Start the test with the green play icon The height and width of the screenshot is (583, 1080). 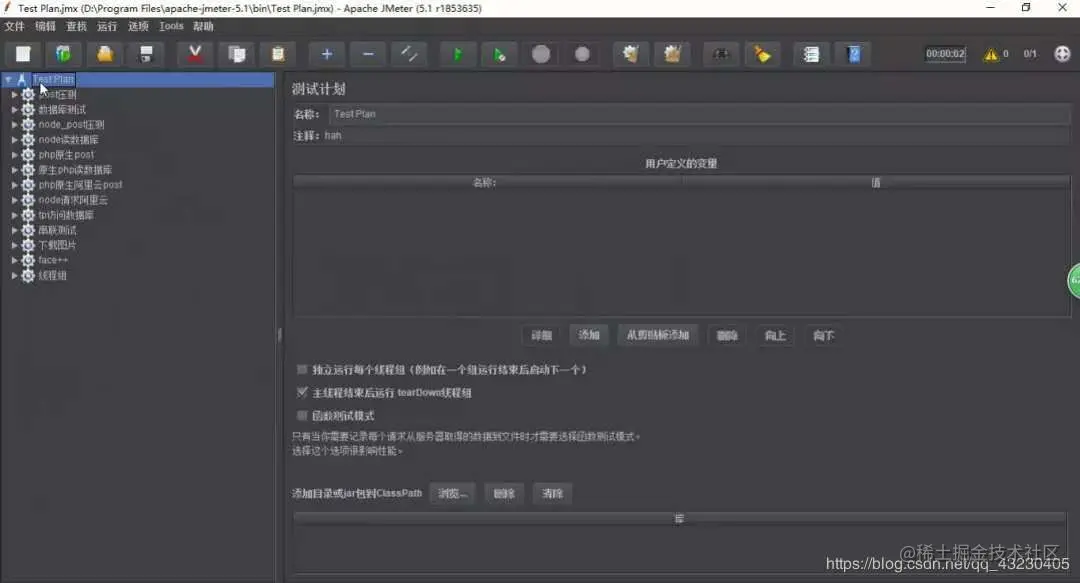tap(457, 54)
